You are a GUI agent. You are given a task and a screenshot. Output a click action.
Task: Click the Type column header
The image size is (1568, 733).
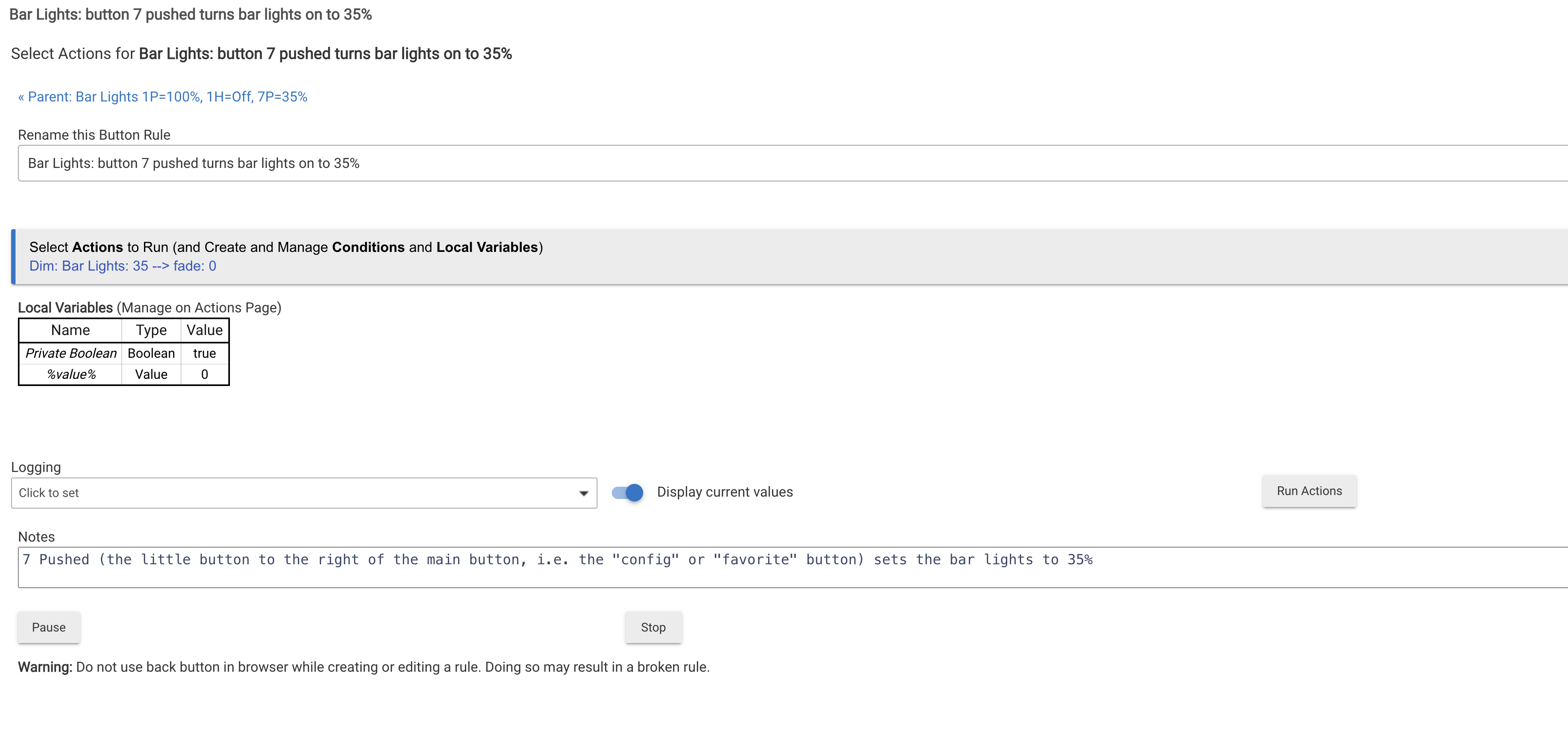coord(151,330)
